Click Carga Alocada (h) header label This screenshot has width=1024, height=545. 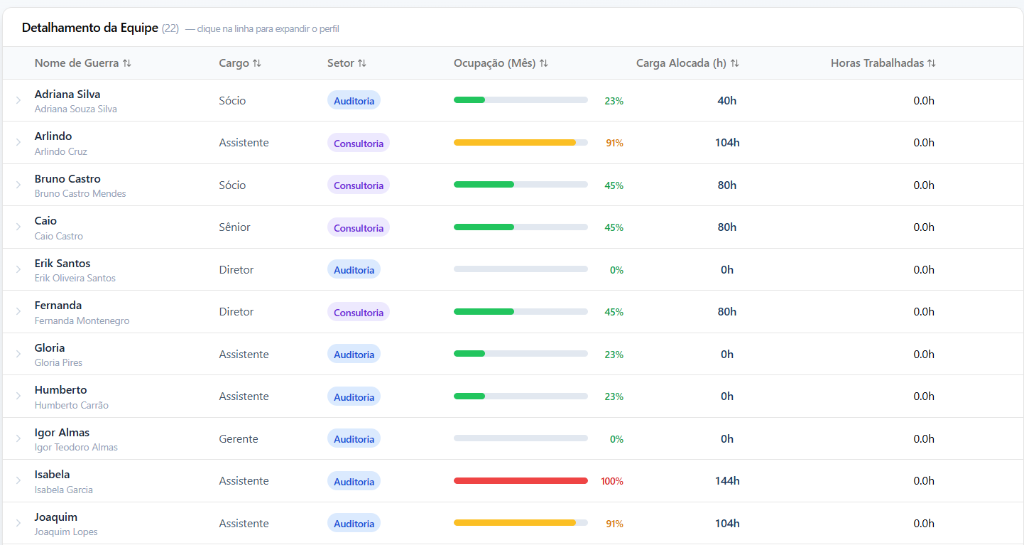pos(681,63)
